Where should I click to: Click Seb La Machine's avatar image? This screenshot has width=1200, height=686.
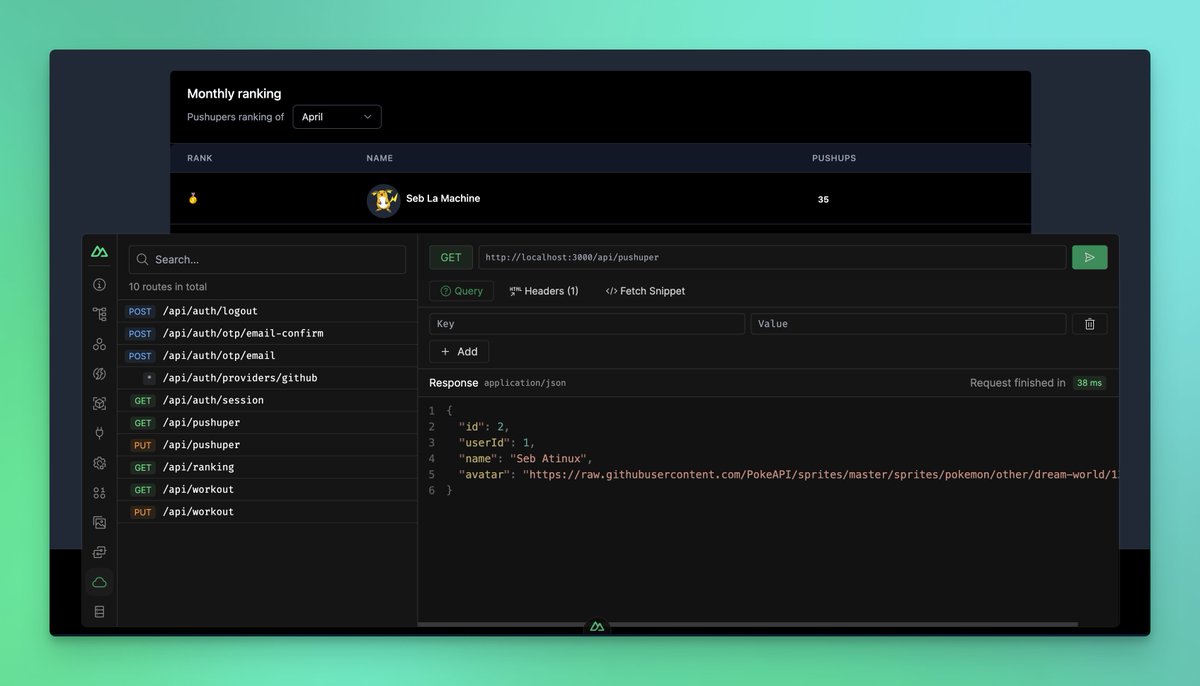[383, 200]
